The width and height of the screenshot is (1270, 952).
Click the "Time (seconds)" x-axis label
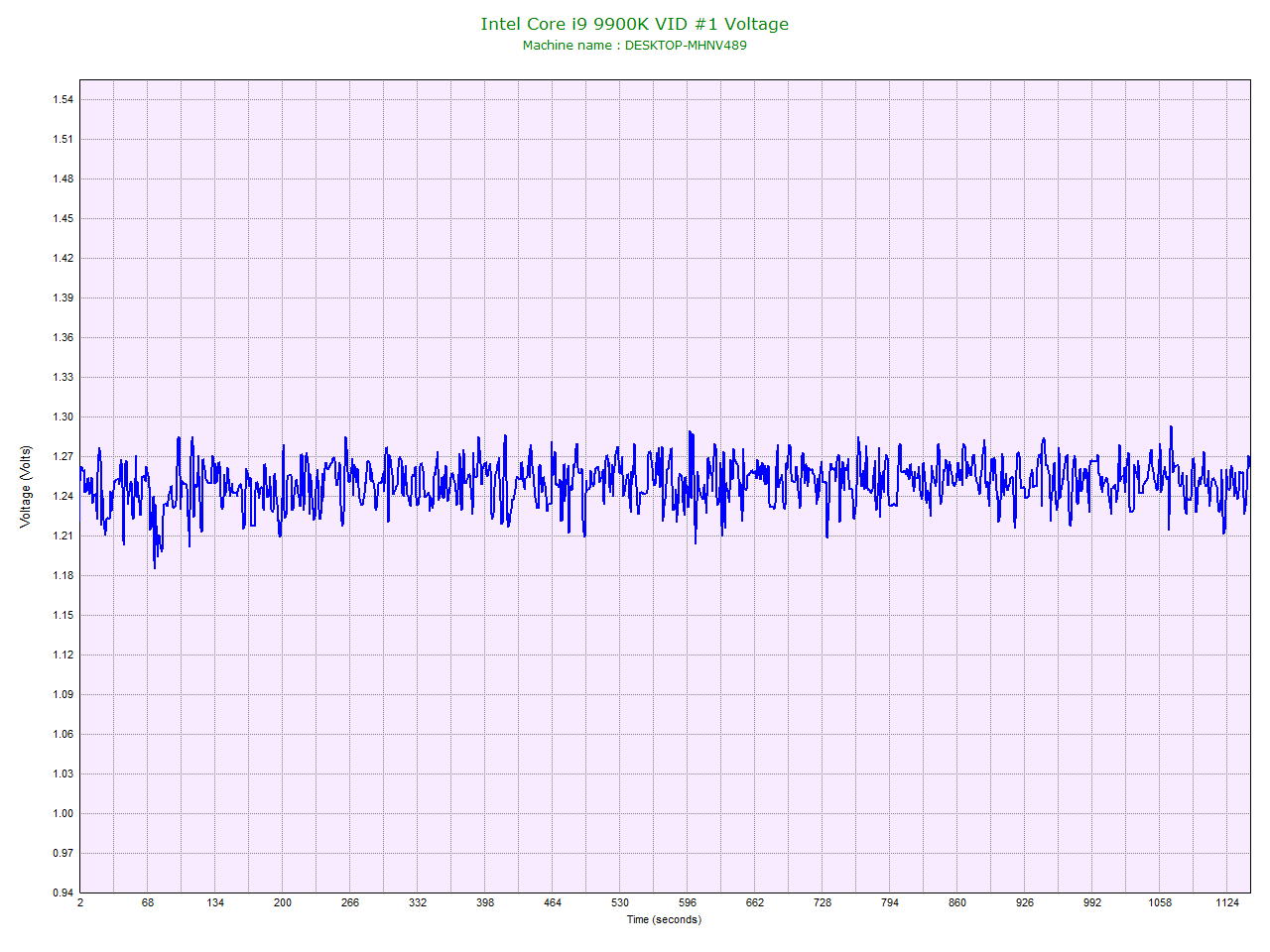[x=664, y=919]
